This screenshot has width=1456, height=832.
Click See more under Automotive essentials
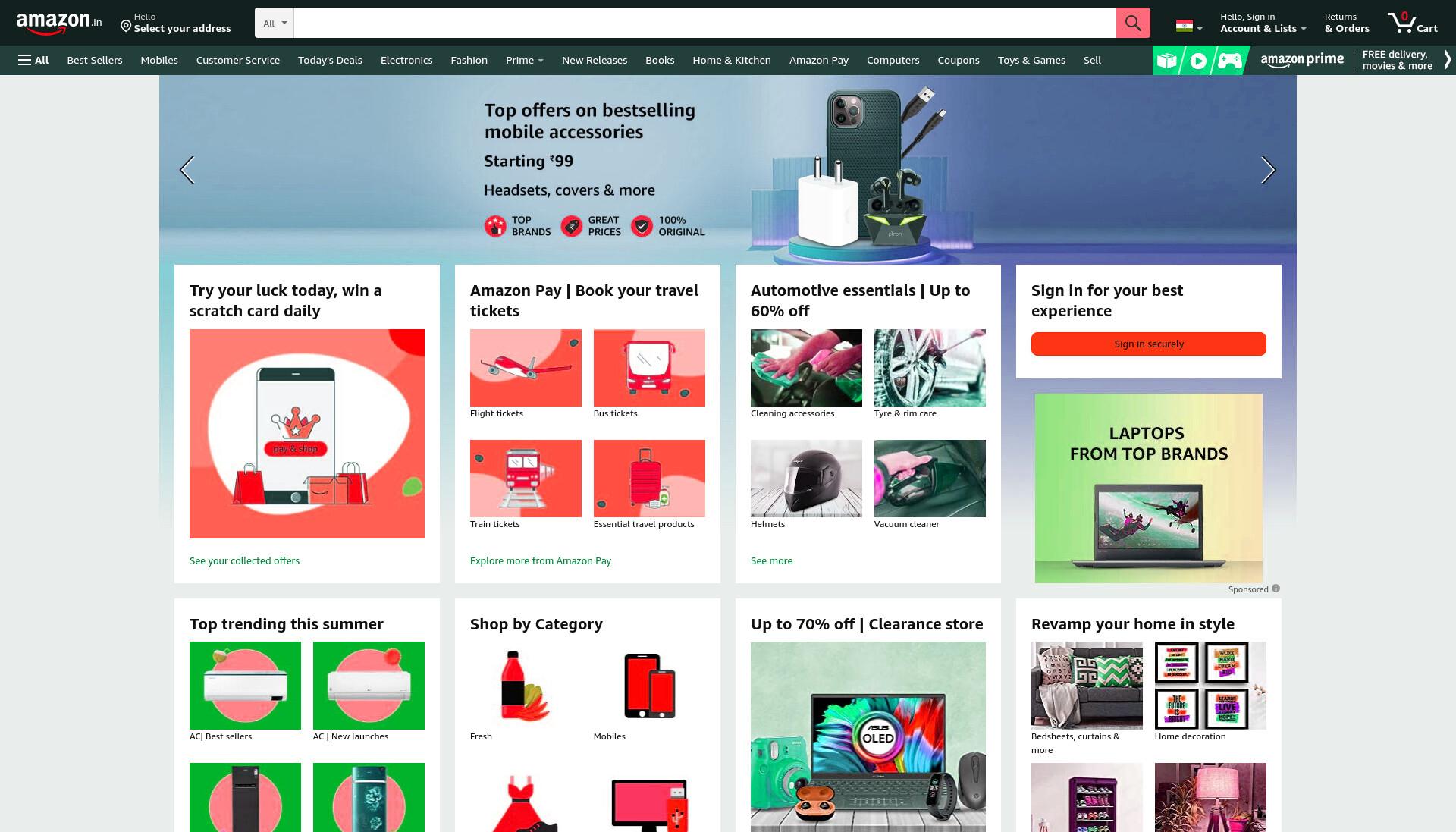tap(771, 560)
